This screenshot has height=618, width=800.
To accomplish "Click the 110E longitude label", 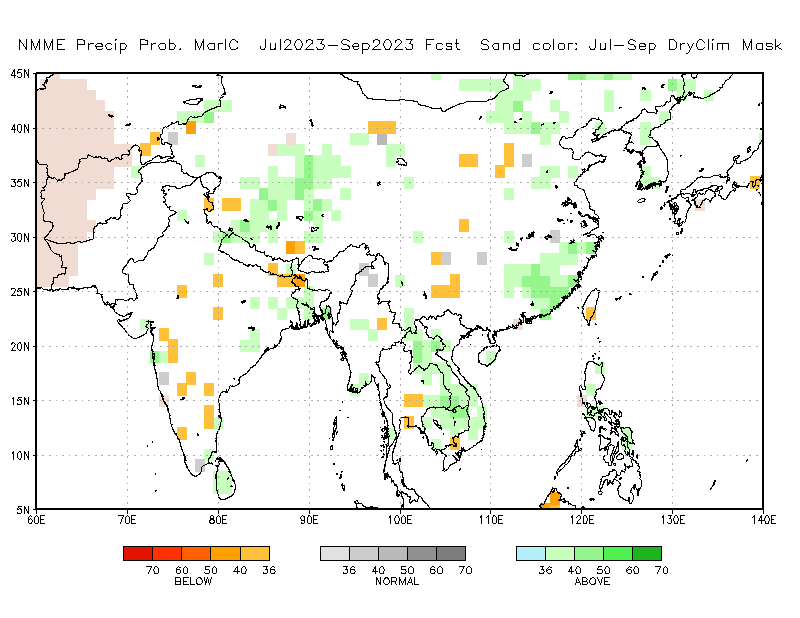I will tap(491, 520).
